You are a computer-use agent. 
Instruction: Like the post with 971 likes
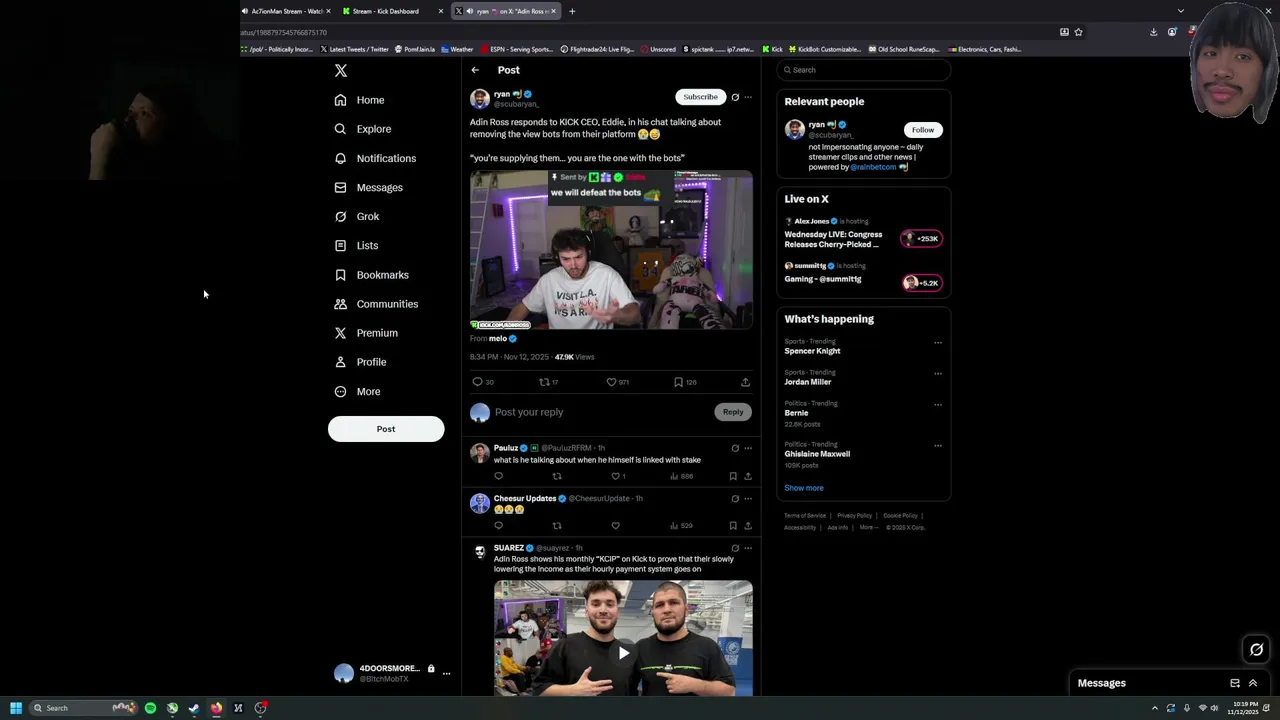(x=611, y=382)
